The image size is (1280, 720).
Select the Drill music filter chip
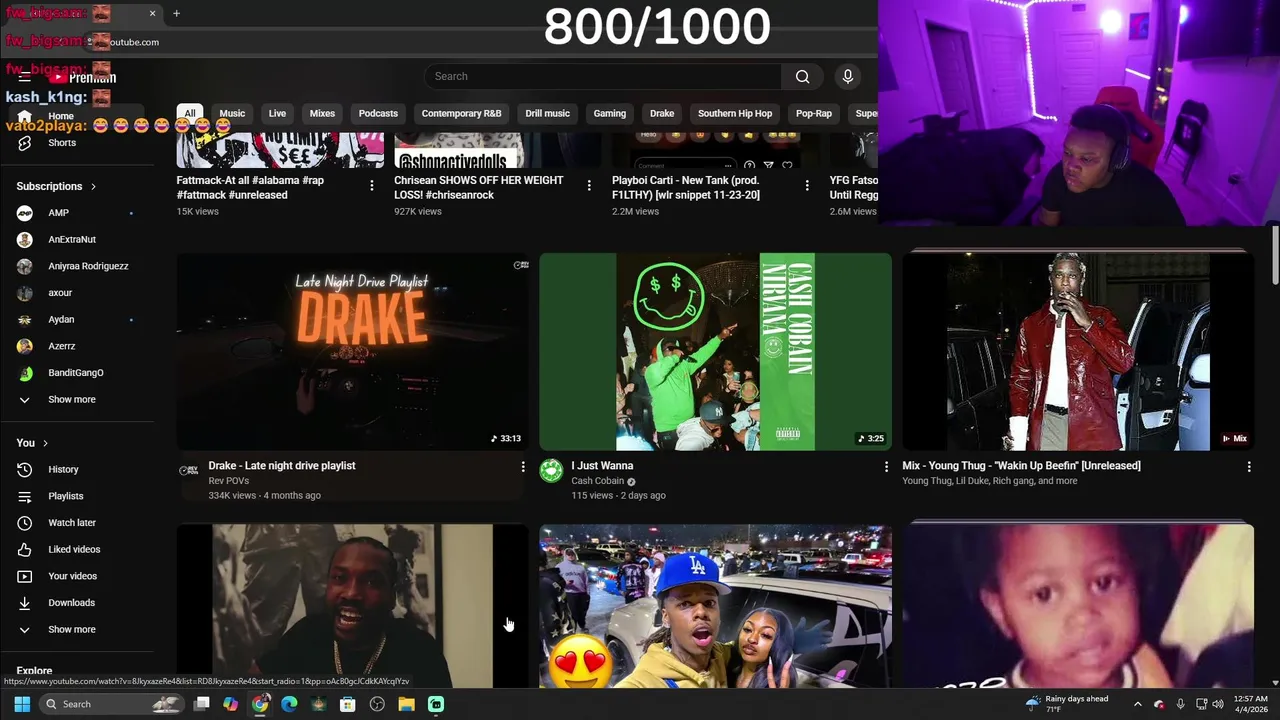point(547,114)
